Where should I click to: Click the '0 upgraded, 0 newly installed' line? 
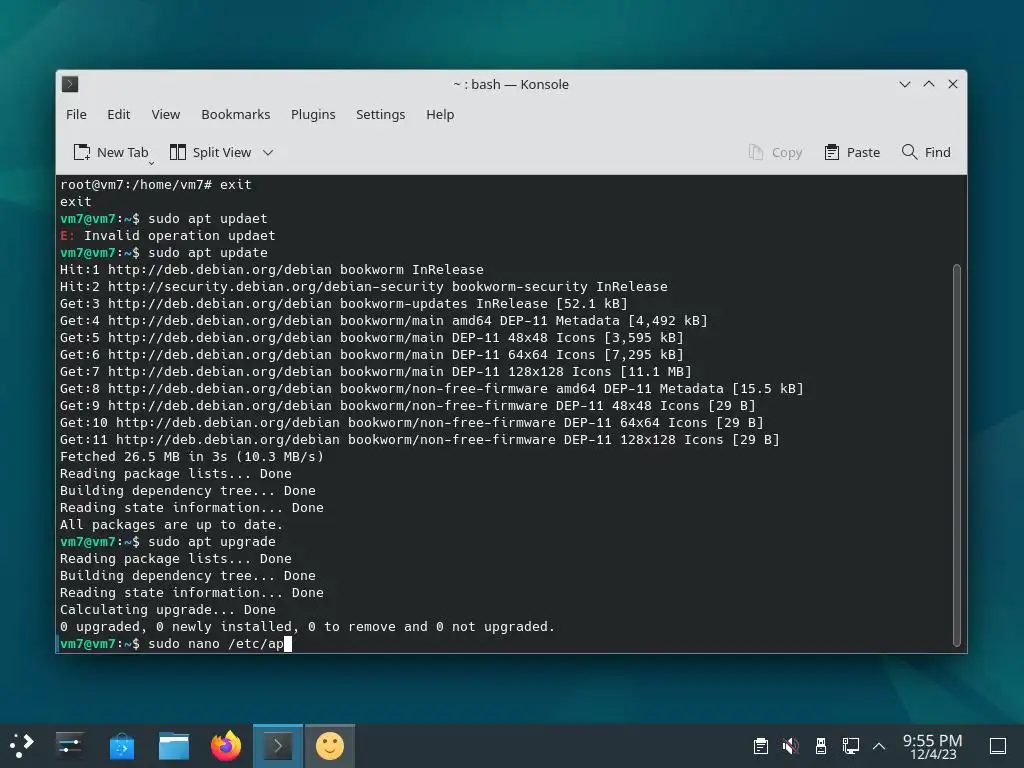[x=307, y=626]
